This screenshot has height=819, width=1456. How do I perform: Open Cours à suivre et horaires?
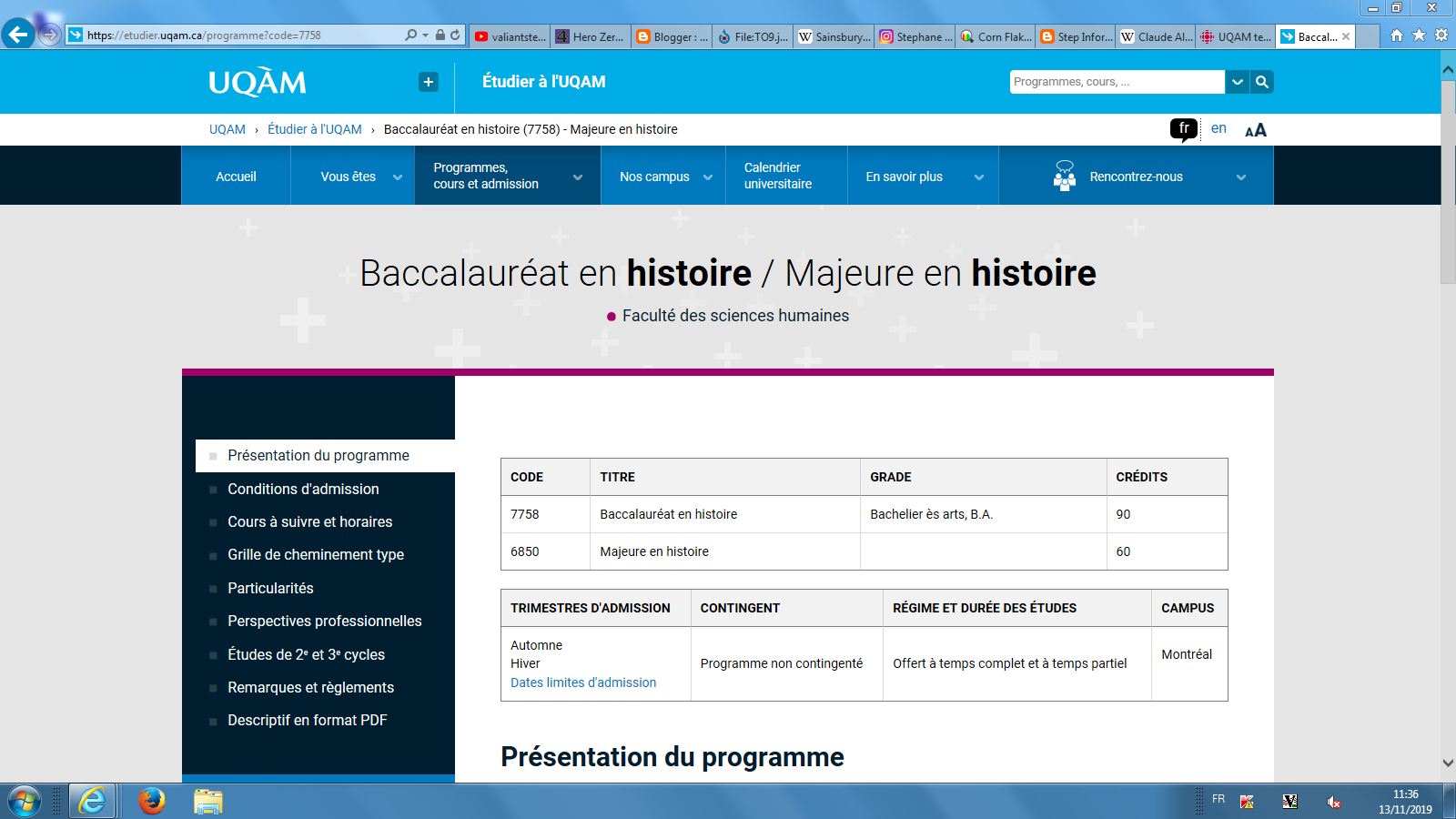pyautogui.click(x=309, y=521)
